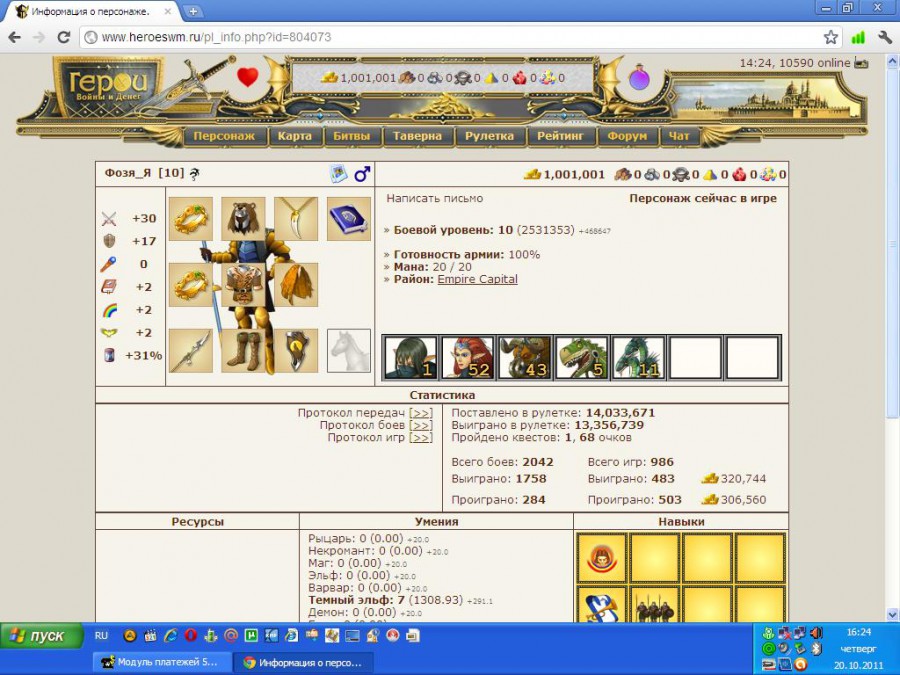Launch Opera from quick launch
Image resolution: width=900 pixels, height=675 pixels.
click(x=191, y=635)
